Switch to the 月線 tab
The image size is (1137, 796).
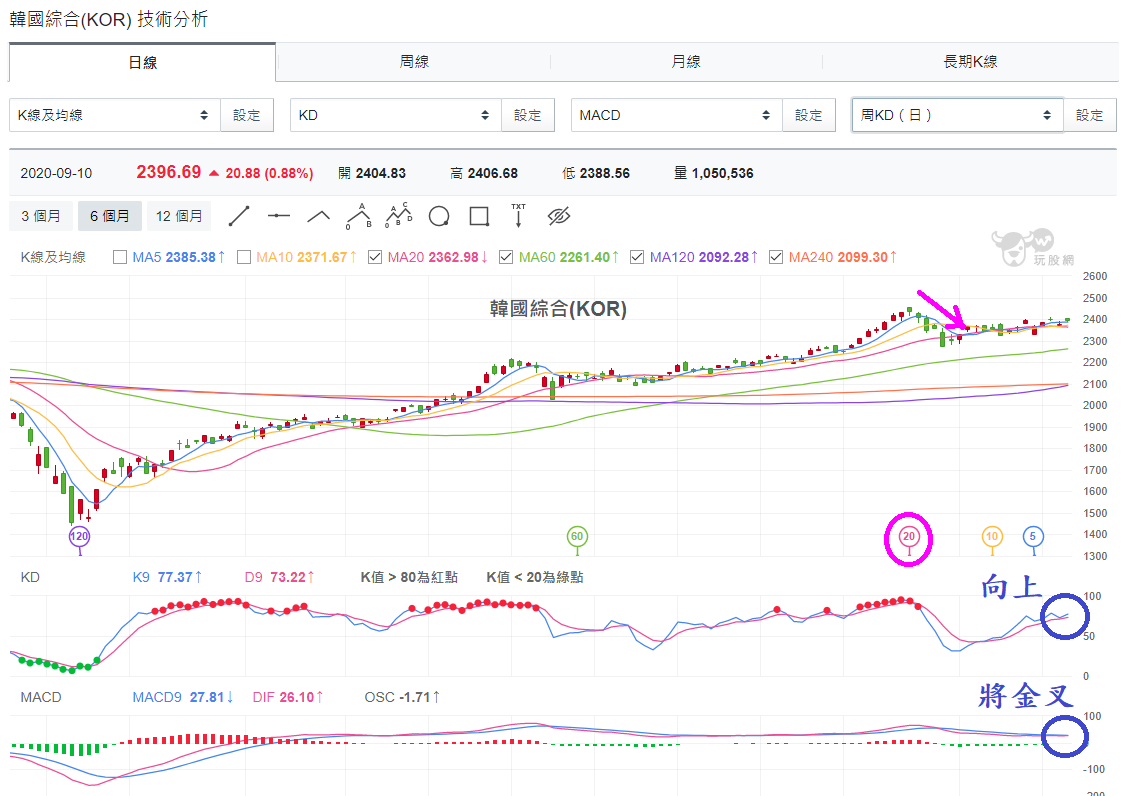(686, 62)
